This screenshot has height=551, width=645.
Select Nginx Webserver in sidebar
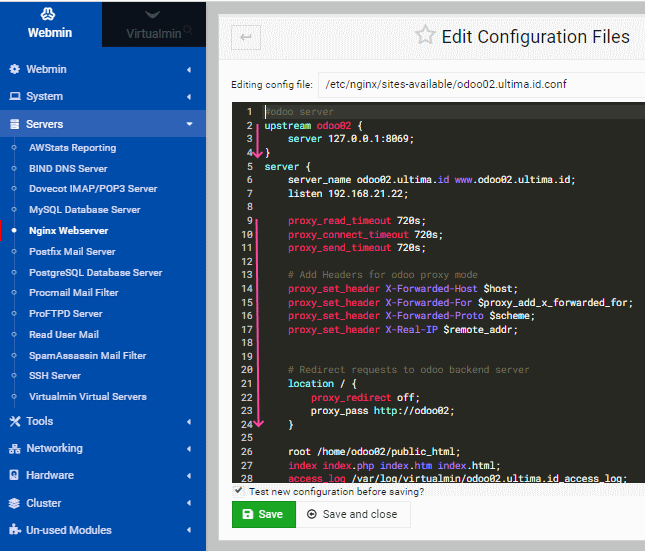point(68,231)
